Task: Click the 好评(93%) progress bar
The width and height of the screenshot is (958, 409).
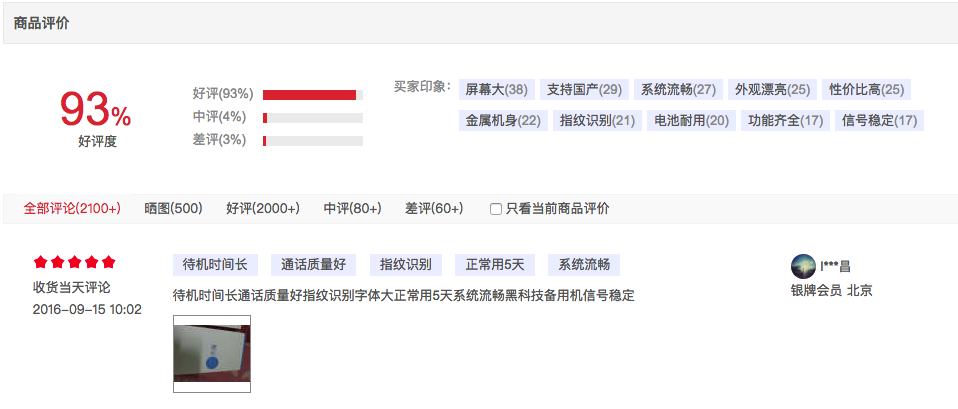Action: 312,94
